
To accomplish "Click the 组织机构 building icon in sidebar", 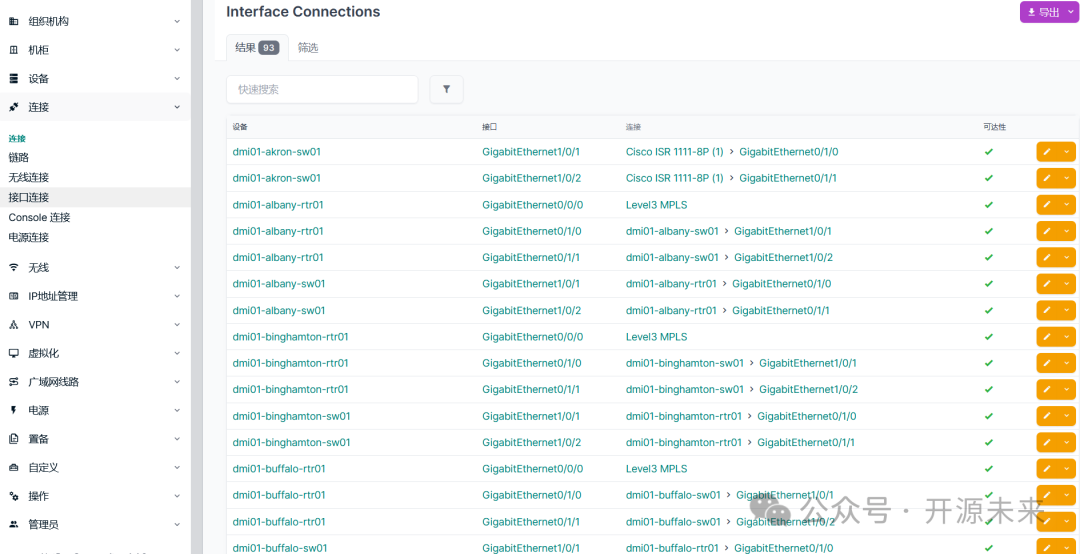I will pos(13,21).
